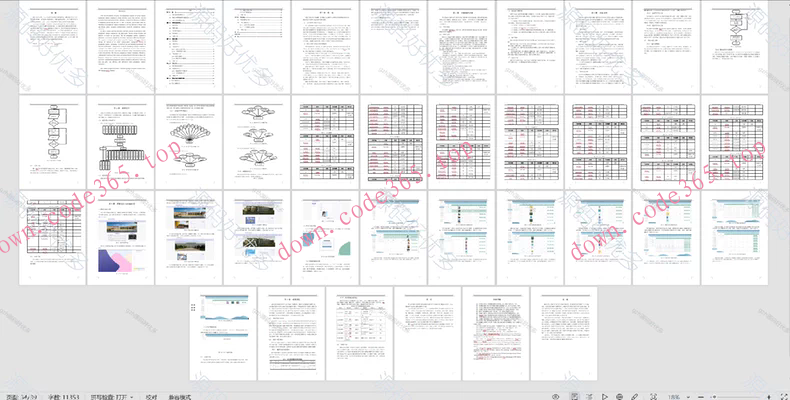Switch to page layout view icon
This screenshot has height=400, width=790.
point(575,397)
